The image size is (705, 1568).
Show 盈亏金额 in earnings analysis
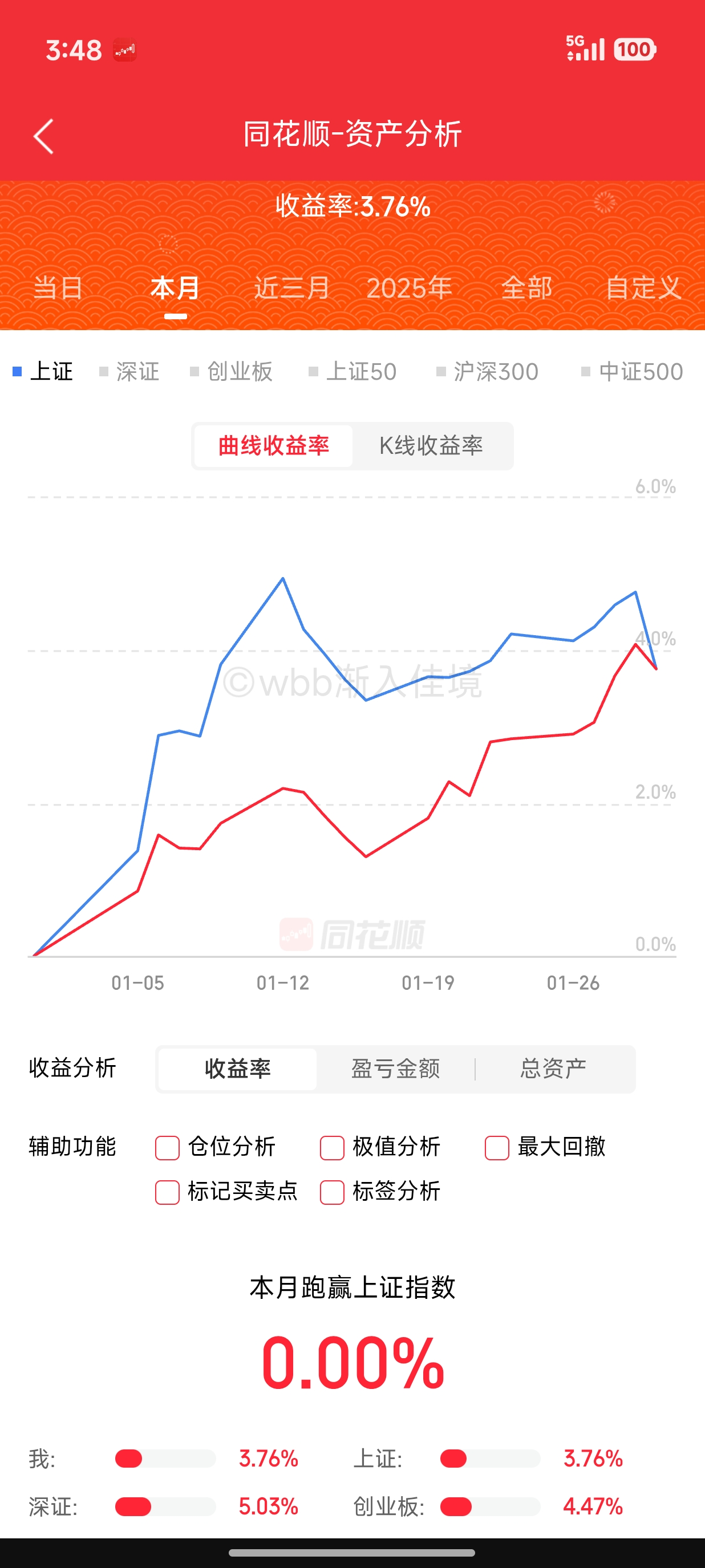[x=396, y=1069]
